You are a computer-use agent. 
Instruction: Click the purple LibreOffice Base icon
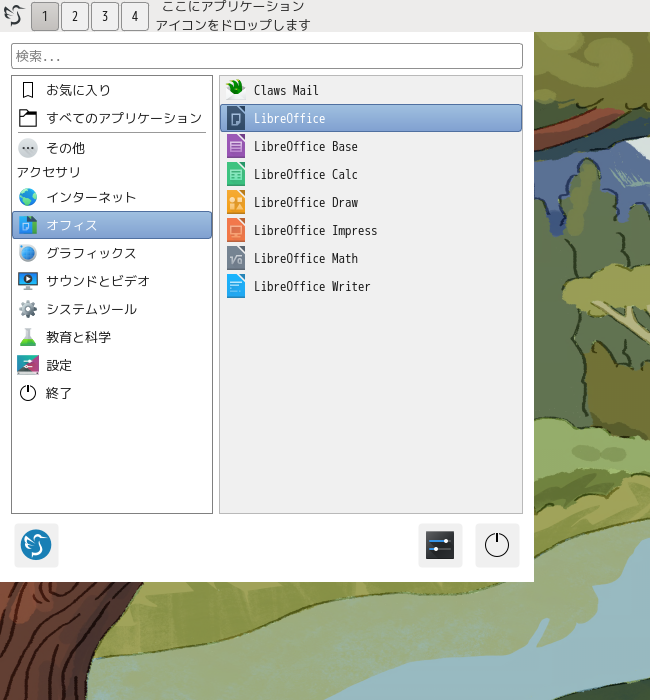point(236,146)
